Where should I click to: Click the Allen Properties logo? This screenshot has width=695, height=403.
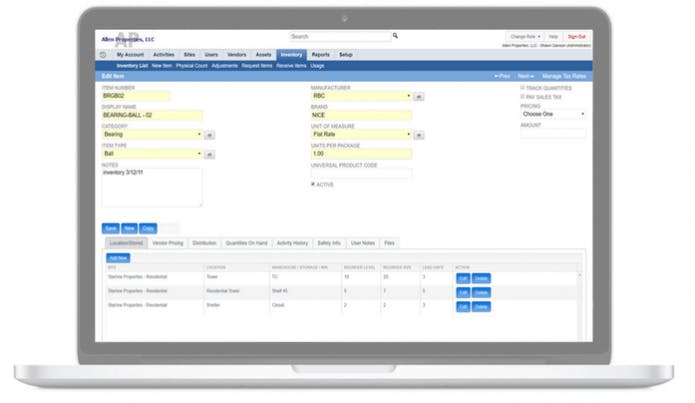point(128,39)
